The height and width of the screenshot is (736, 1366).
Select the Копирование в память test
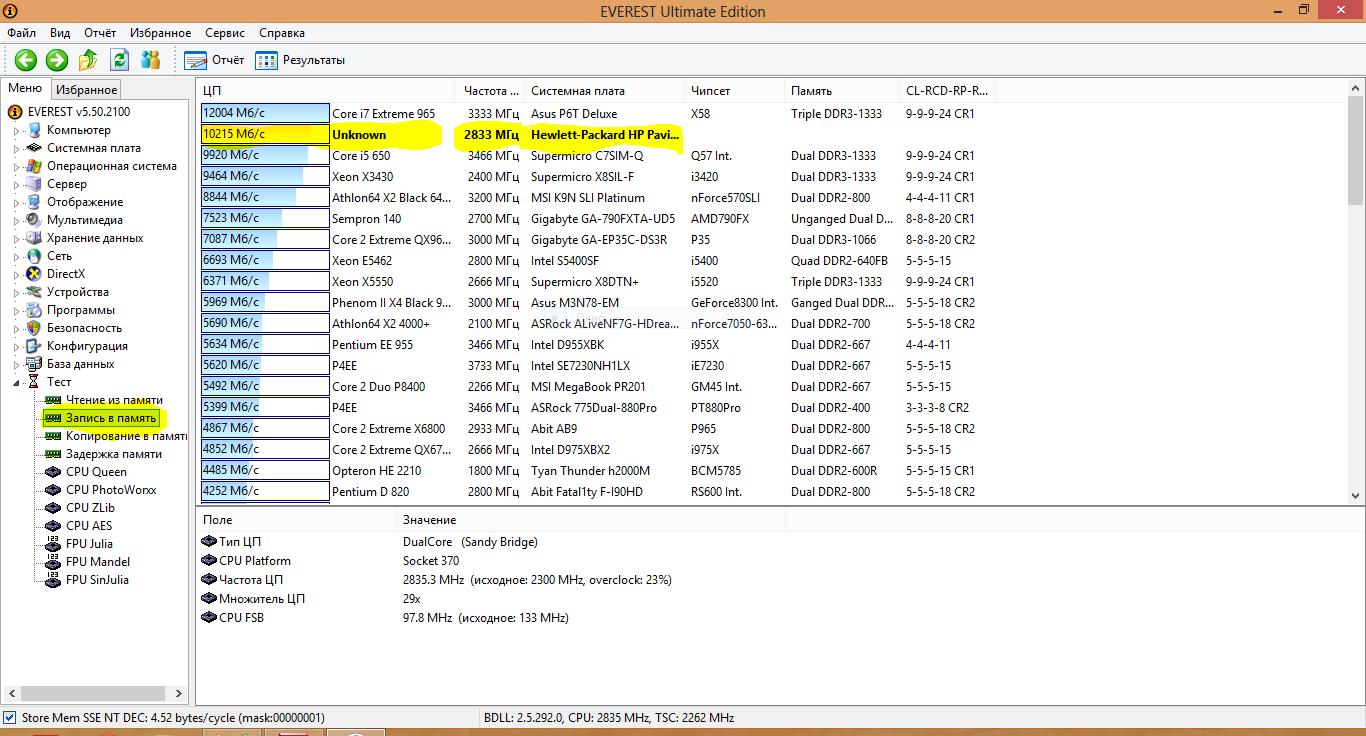[x=126, y=436]
